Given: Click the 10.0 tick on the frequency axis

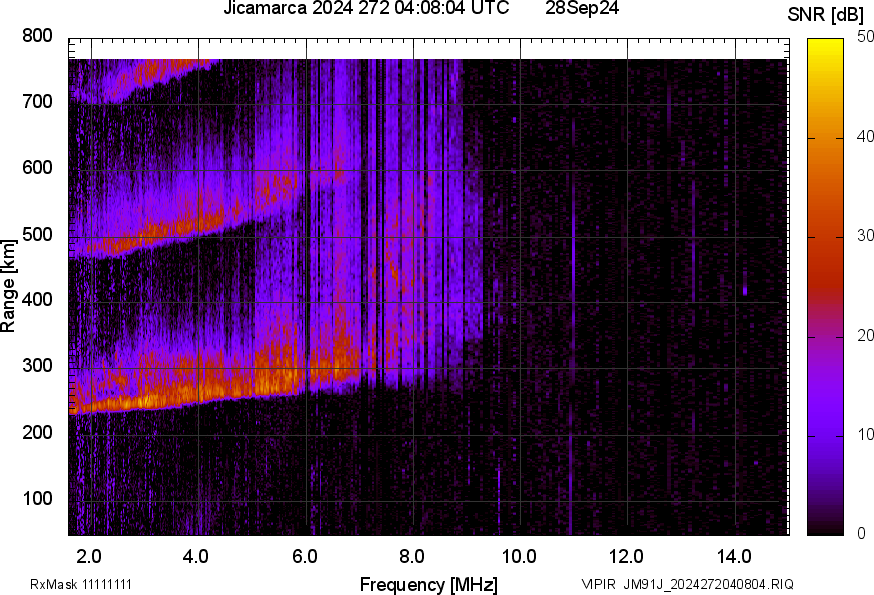Looking at the screenshot, I should pyautogui.click(x=518, y=556).
